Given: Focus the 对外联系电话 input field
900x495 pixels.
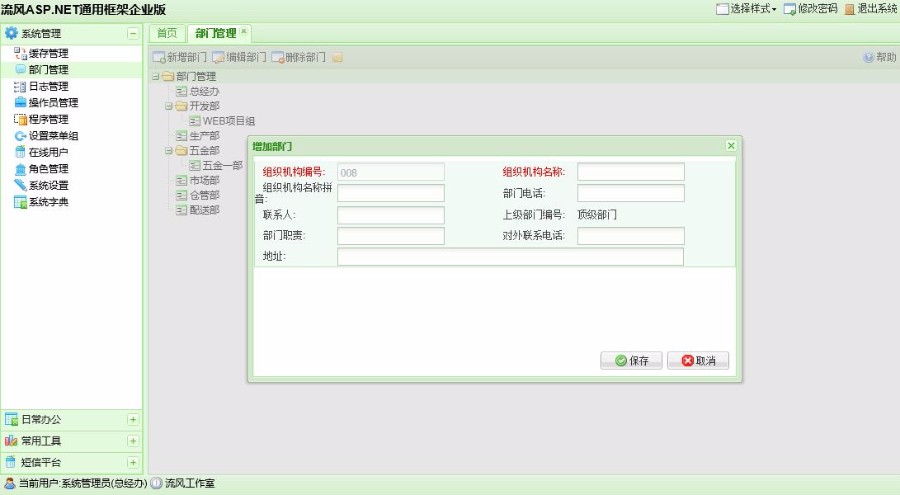Looking at the screenshot, I should click(631, 235).
